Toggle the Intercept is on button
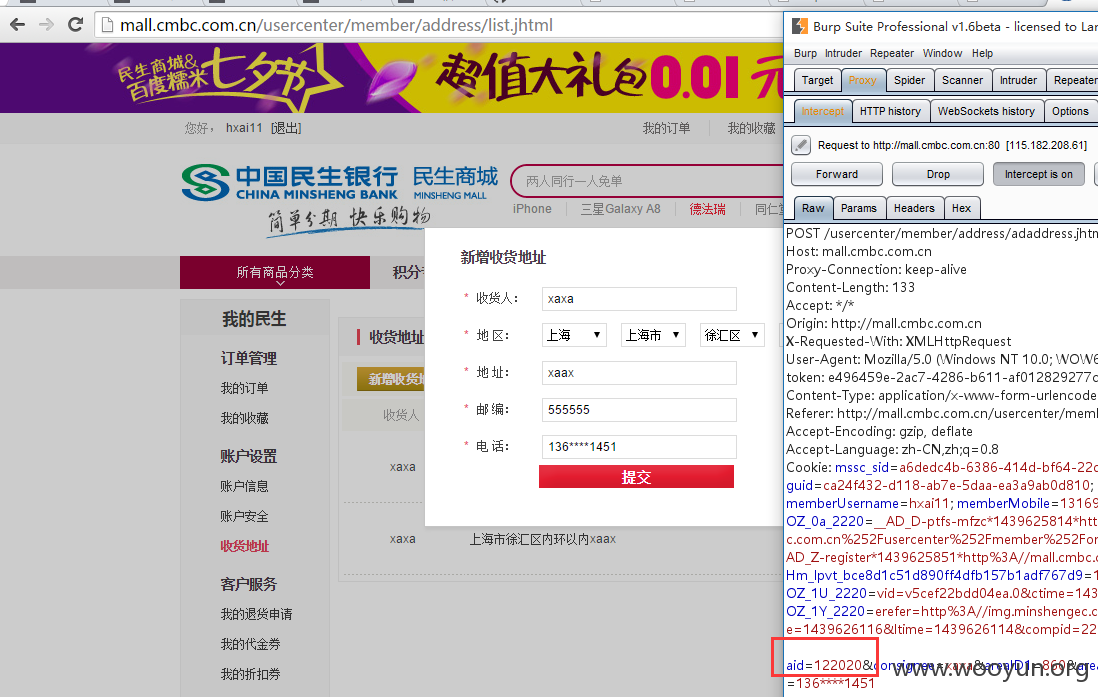The height and width of the screenshot is (697, 1098). point(1038,174)
